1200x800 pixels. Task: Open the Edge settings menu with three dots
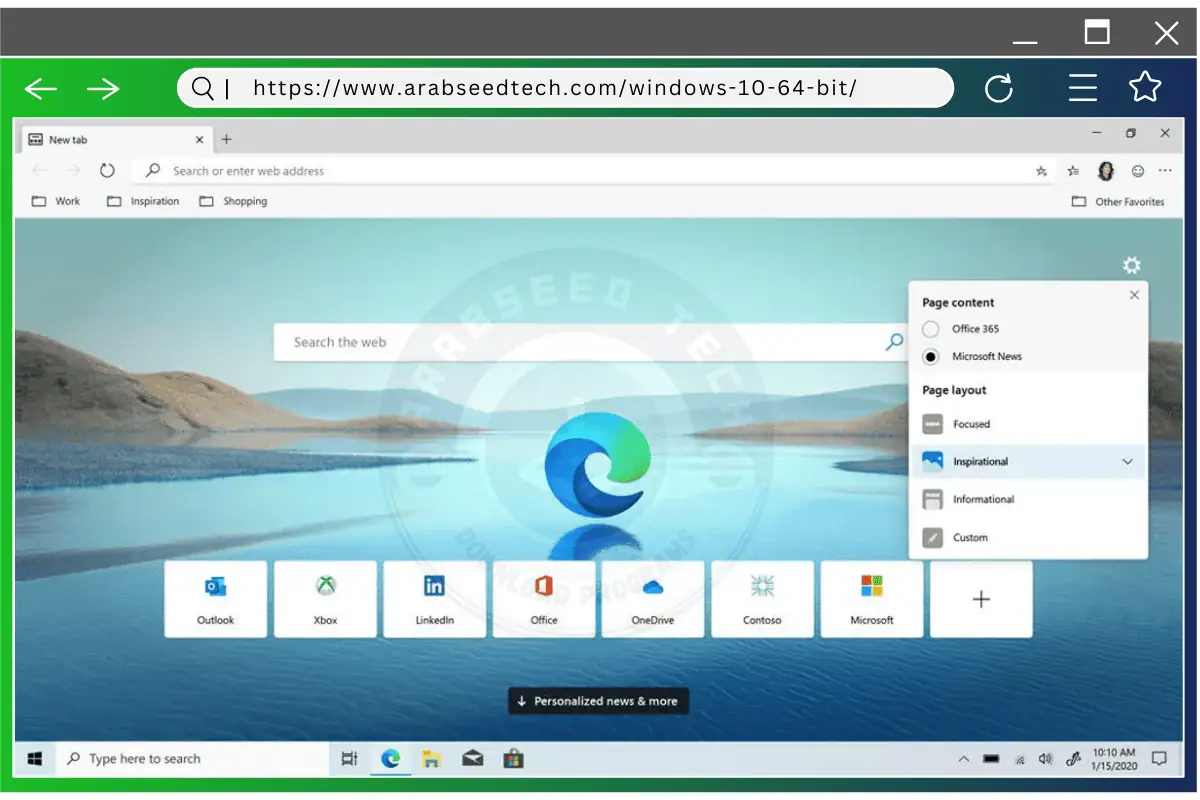[1165, 170]
